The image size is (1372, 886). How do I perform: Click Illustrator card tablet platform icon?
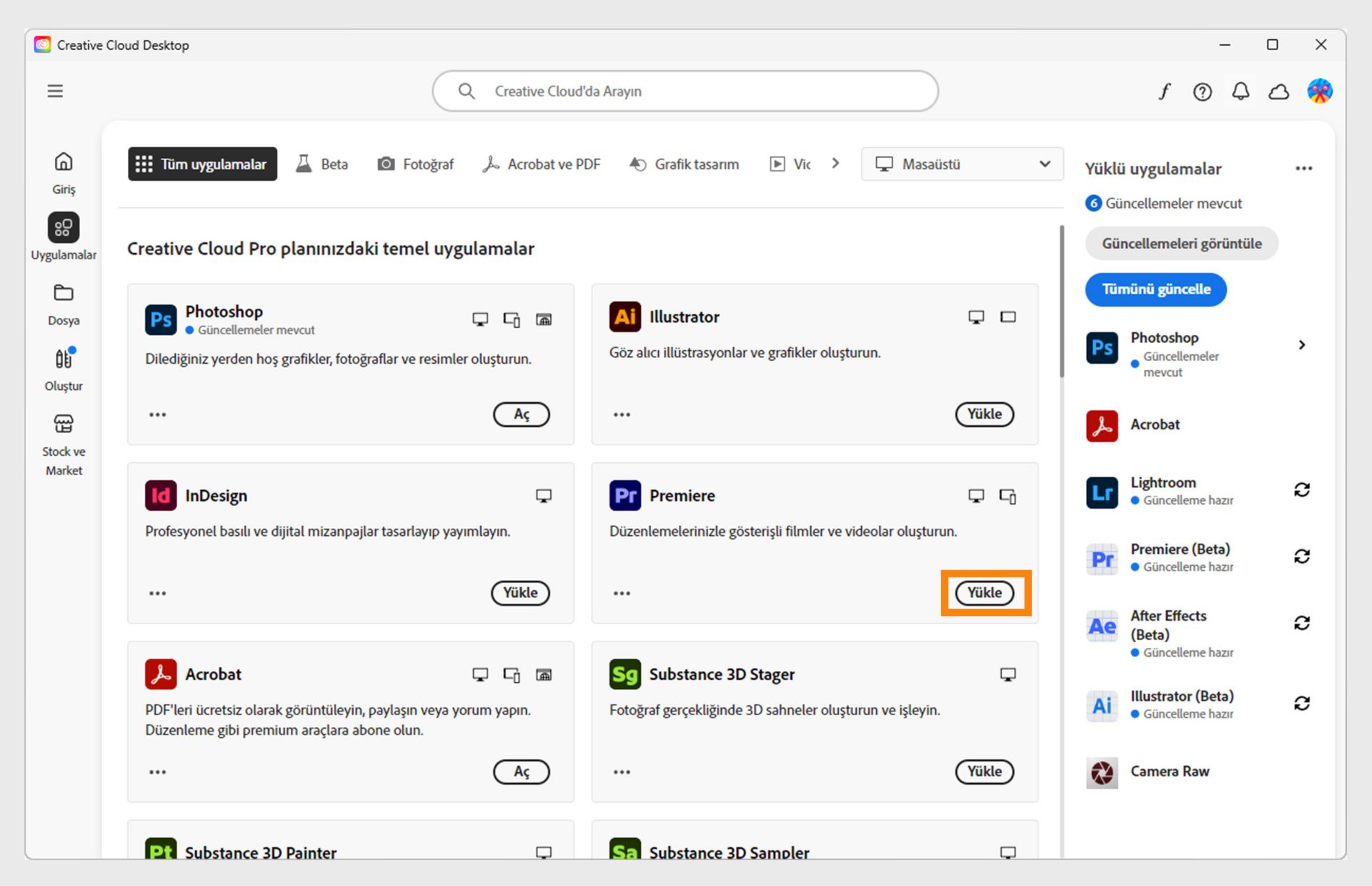1008,317
